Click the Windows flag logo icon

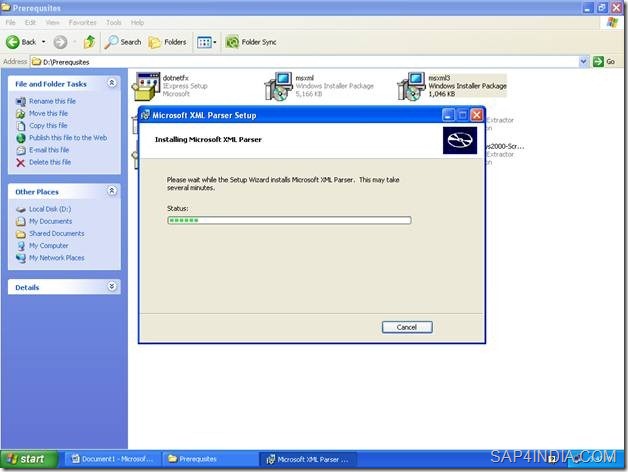pyautogui.click(x=612, y=22)
